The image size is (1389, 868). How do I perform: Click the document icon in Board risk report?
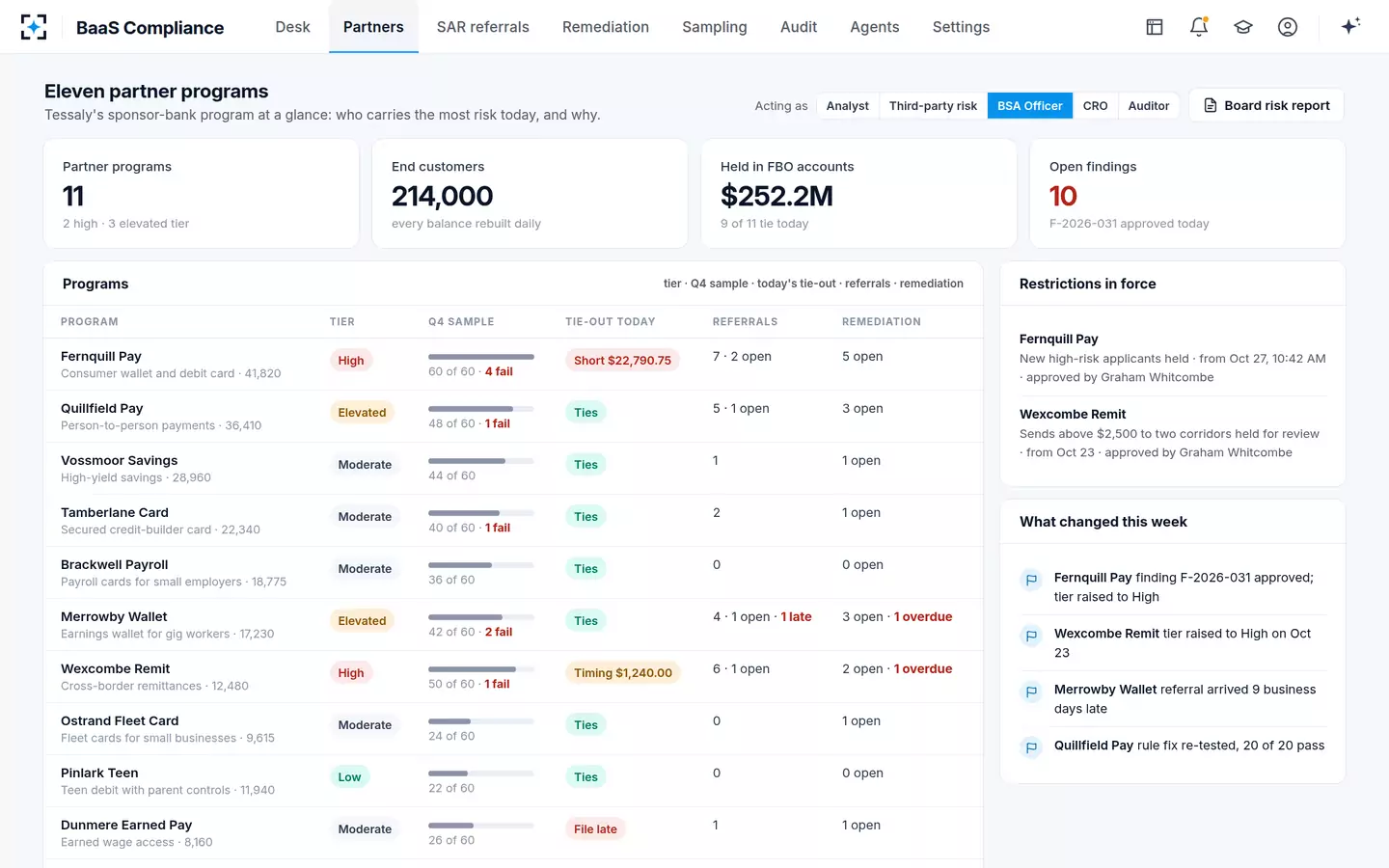coord(1211,105)
